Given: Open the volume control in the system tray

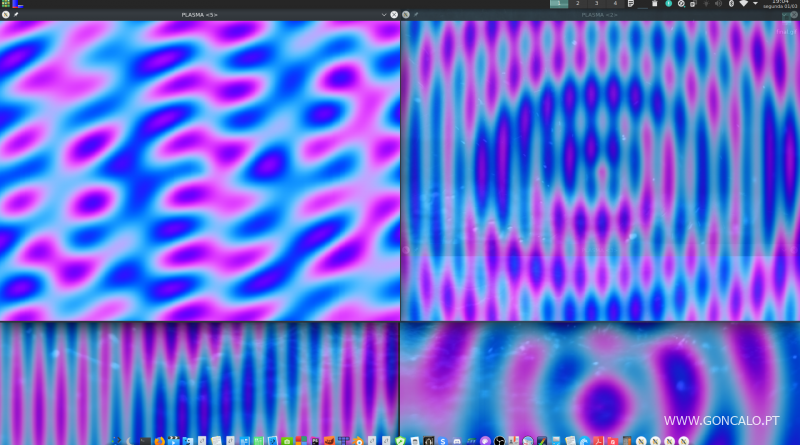Looking at the screenshot, I should point(718,4).
